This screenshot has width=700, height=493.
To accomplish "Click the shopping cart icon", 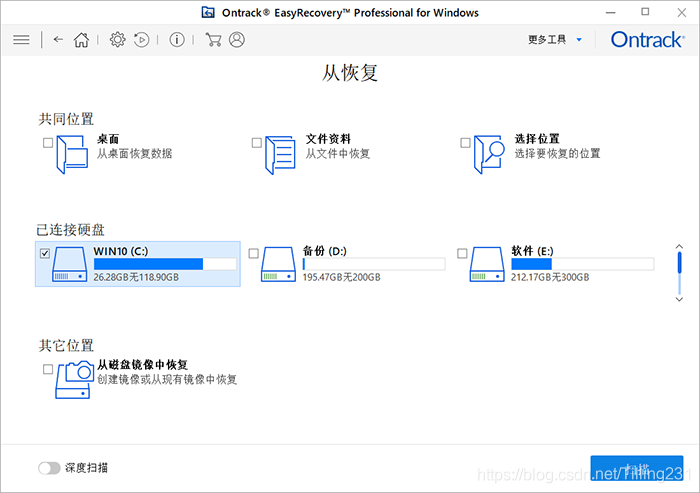I will click(213, 40).
